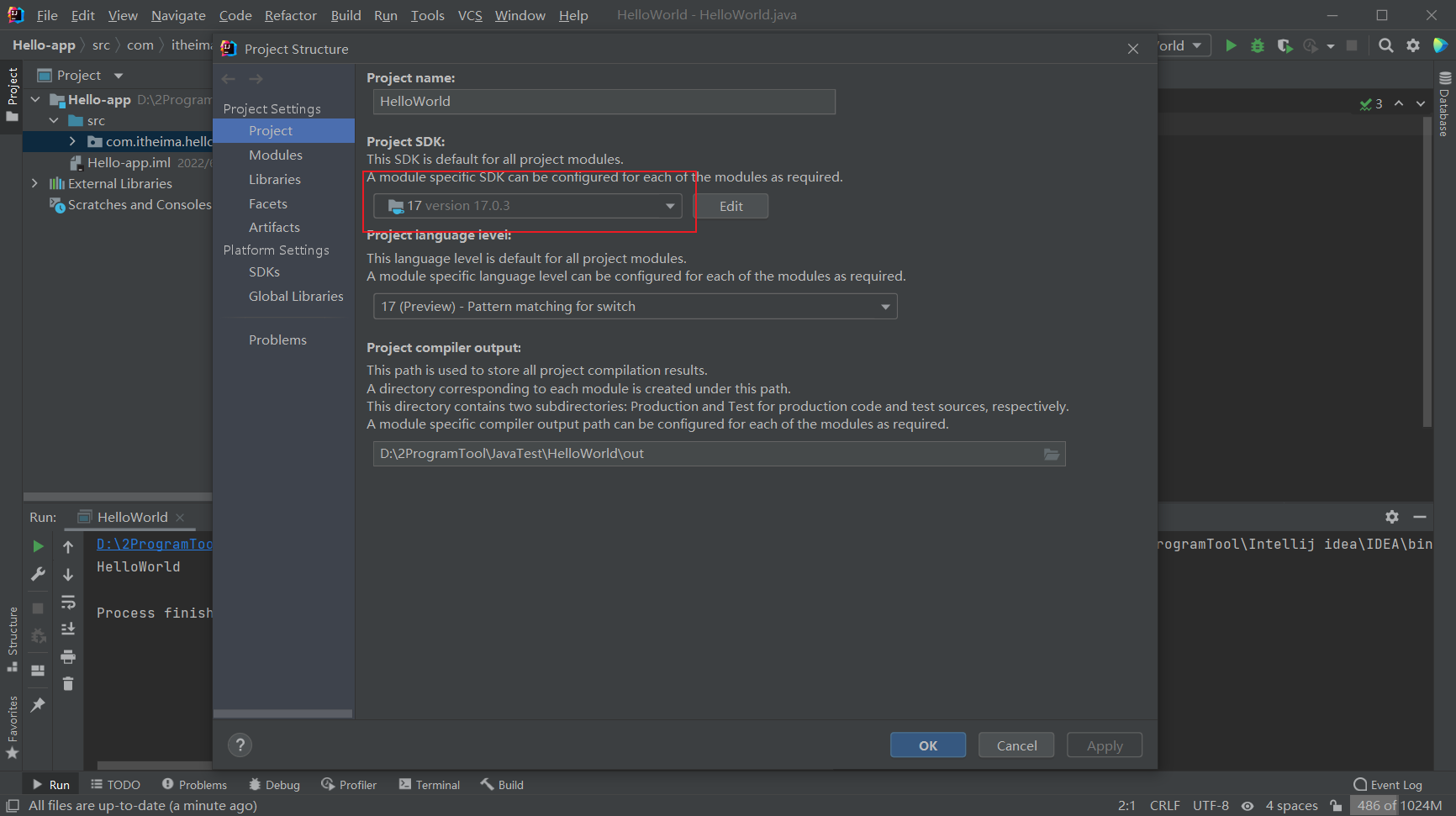The width and height of the screenshot is (1456, 816).
Task: Open Search Everywhere magnifier icon
Action: coord(1386,45)
